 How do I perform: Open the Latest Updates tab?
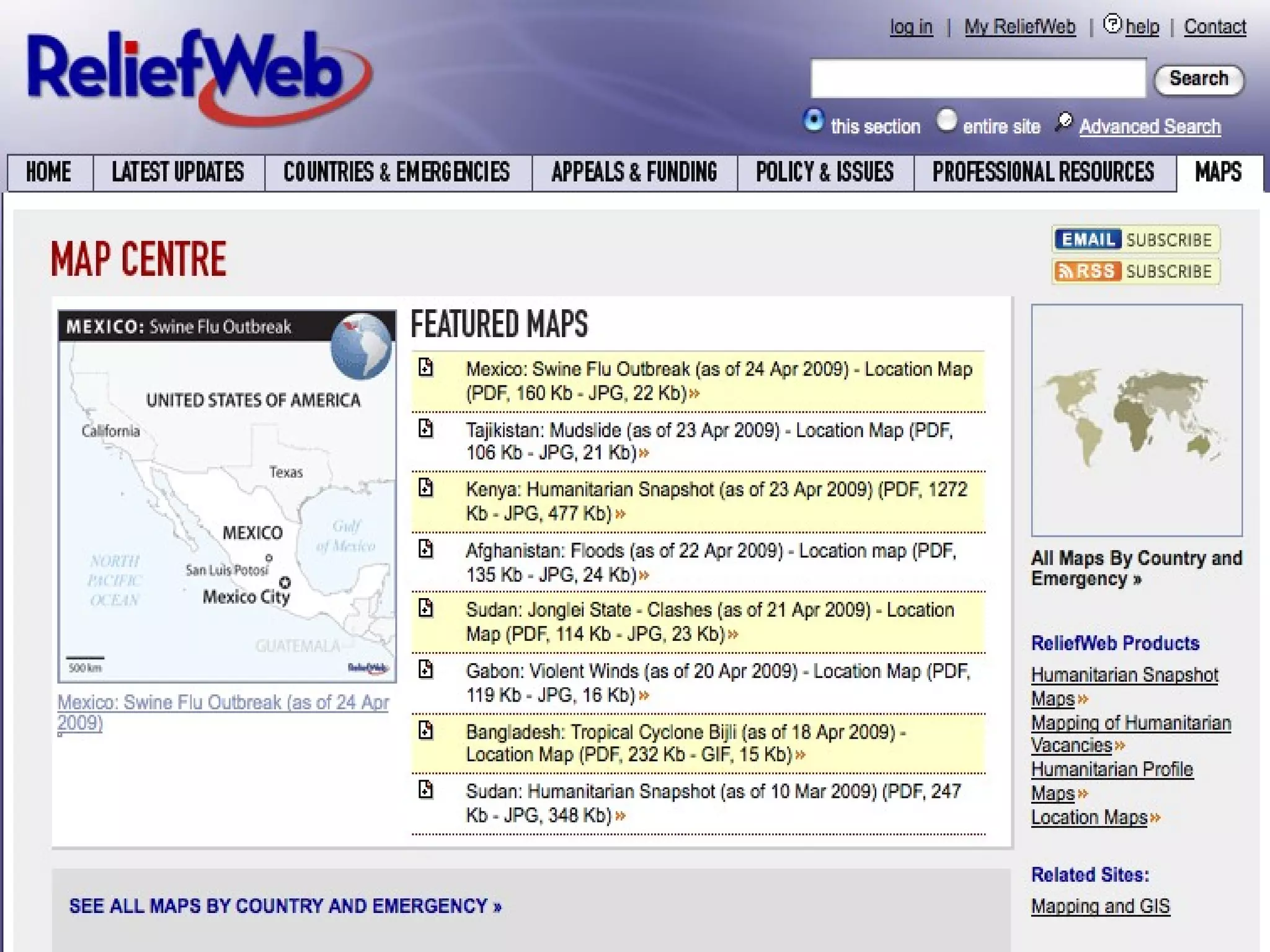click(178, 172)
